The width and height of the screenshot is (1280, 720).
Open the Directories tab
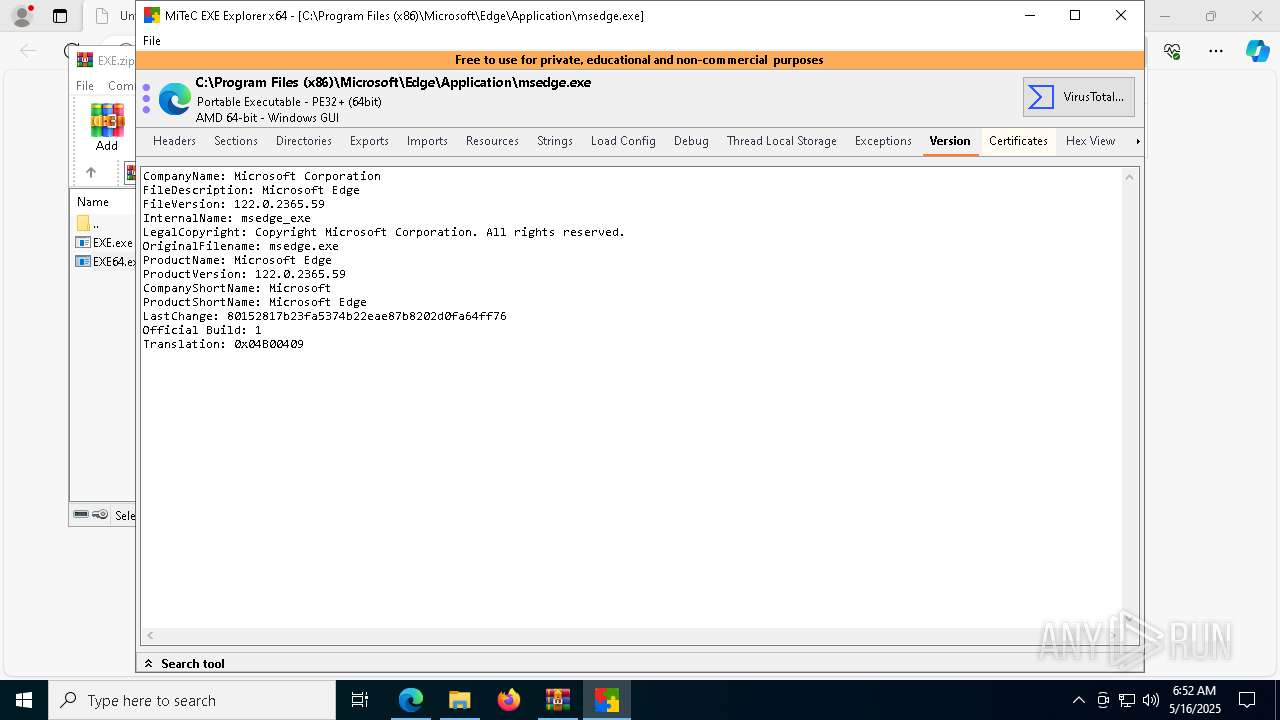click(304, 141)
